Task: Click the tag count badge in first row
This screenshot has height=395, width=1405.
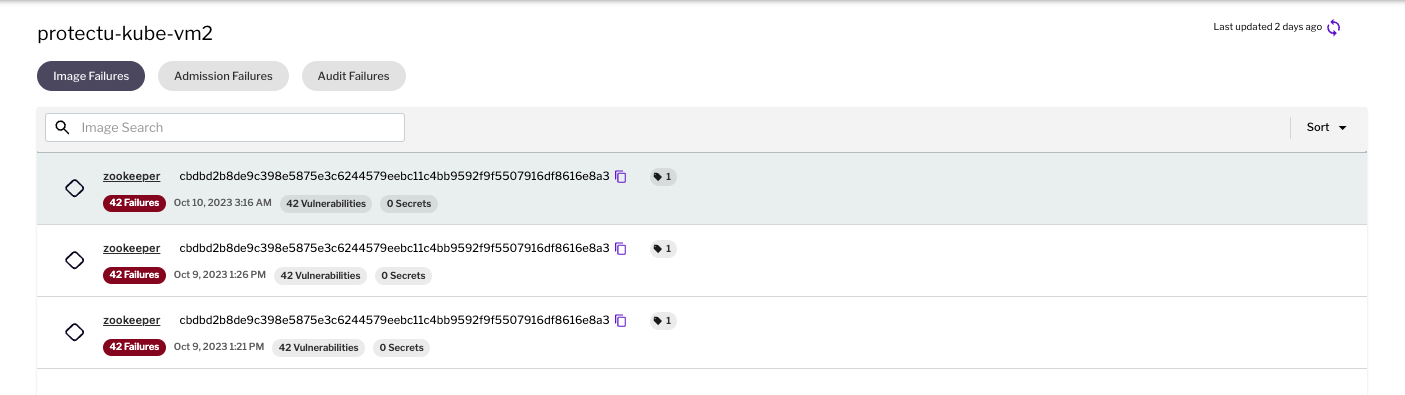Action: click(x=662, y=177)
